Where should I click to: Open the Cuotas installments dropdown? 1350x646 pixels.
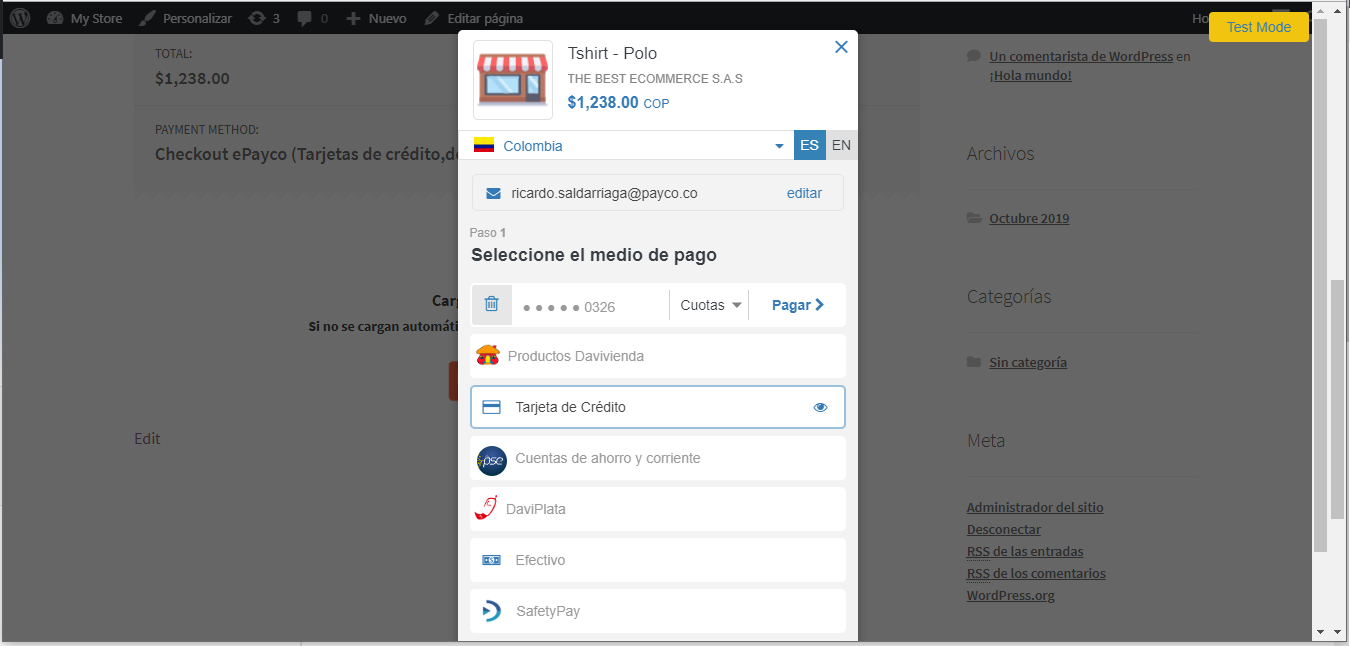click(x=711, y=305)
